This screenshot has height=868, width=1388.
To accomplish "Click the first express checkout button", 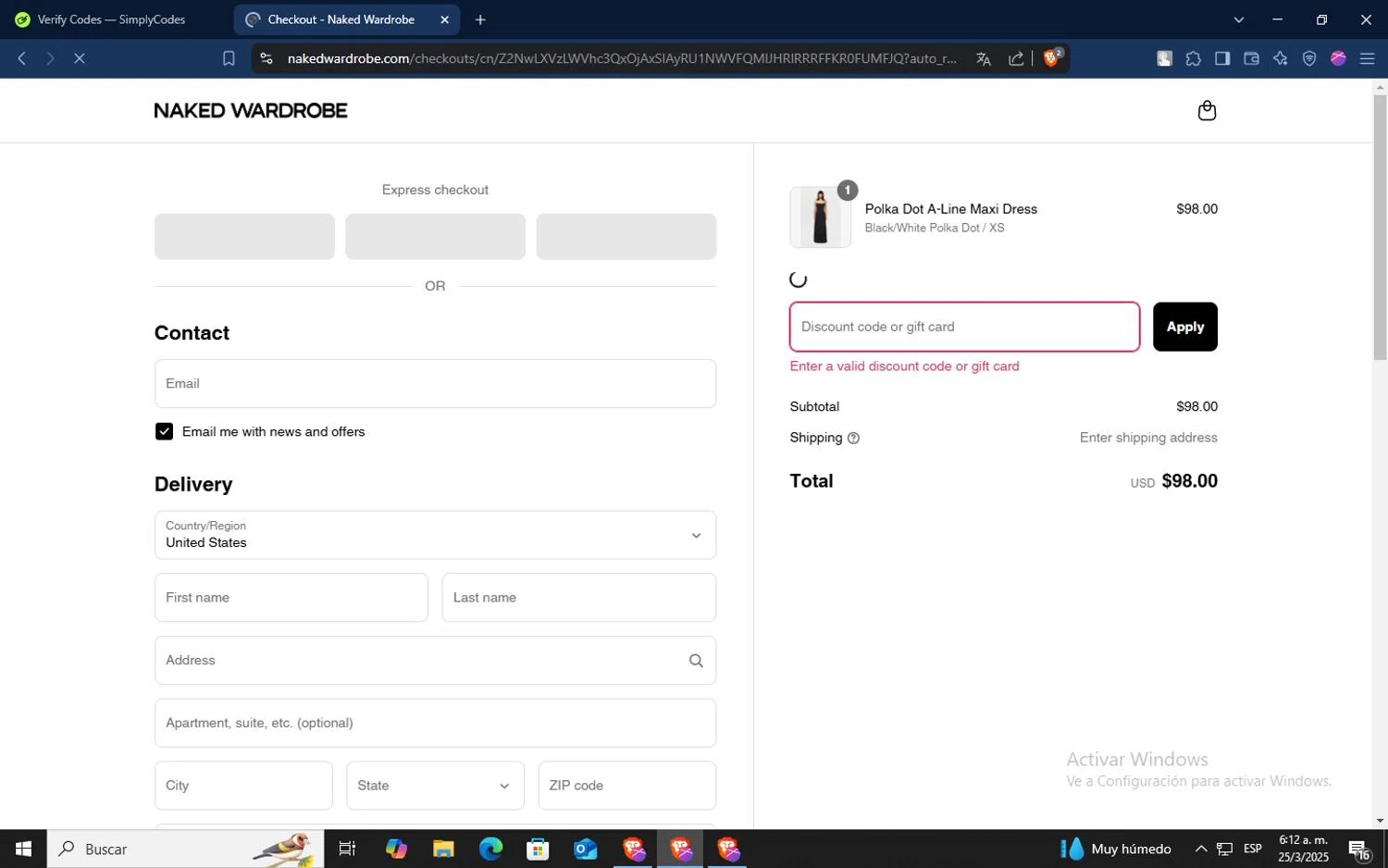I will tap(244, 237).
